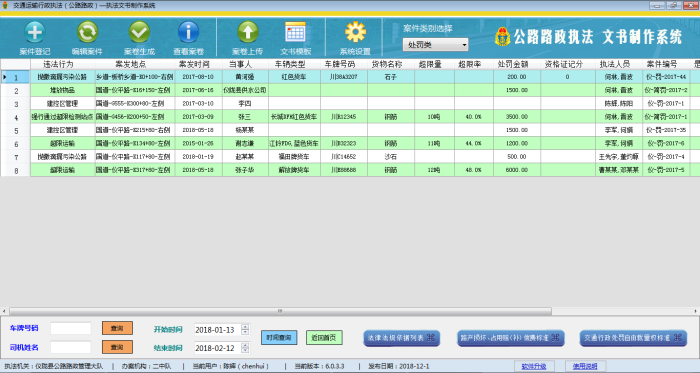
Task: Click the 司机姓名 input field
Action: (x=71, y=347)
